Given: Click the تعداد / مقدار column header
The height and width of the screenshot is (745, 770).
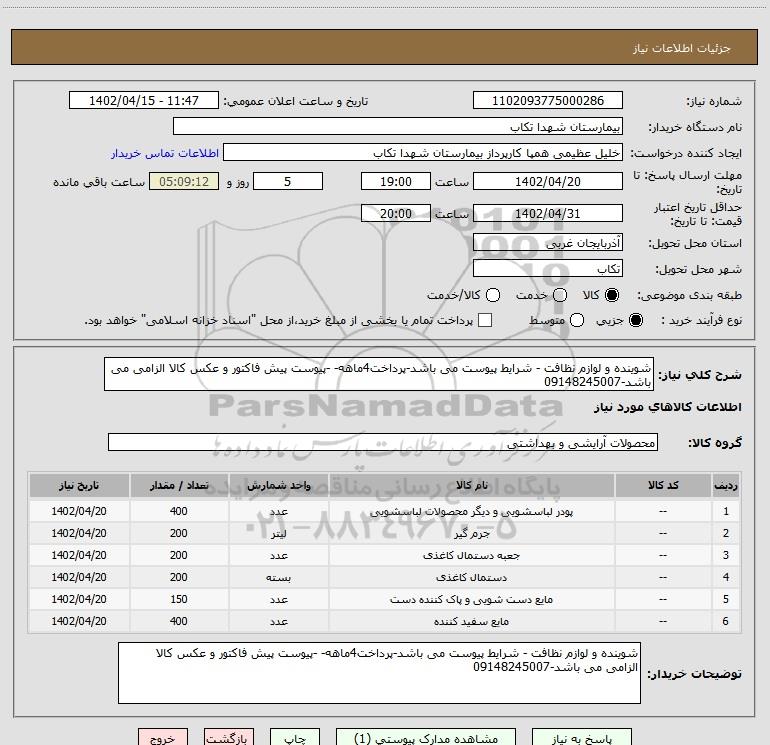Looking at the screenshot, I should click(179, 485).
